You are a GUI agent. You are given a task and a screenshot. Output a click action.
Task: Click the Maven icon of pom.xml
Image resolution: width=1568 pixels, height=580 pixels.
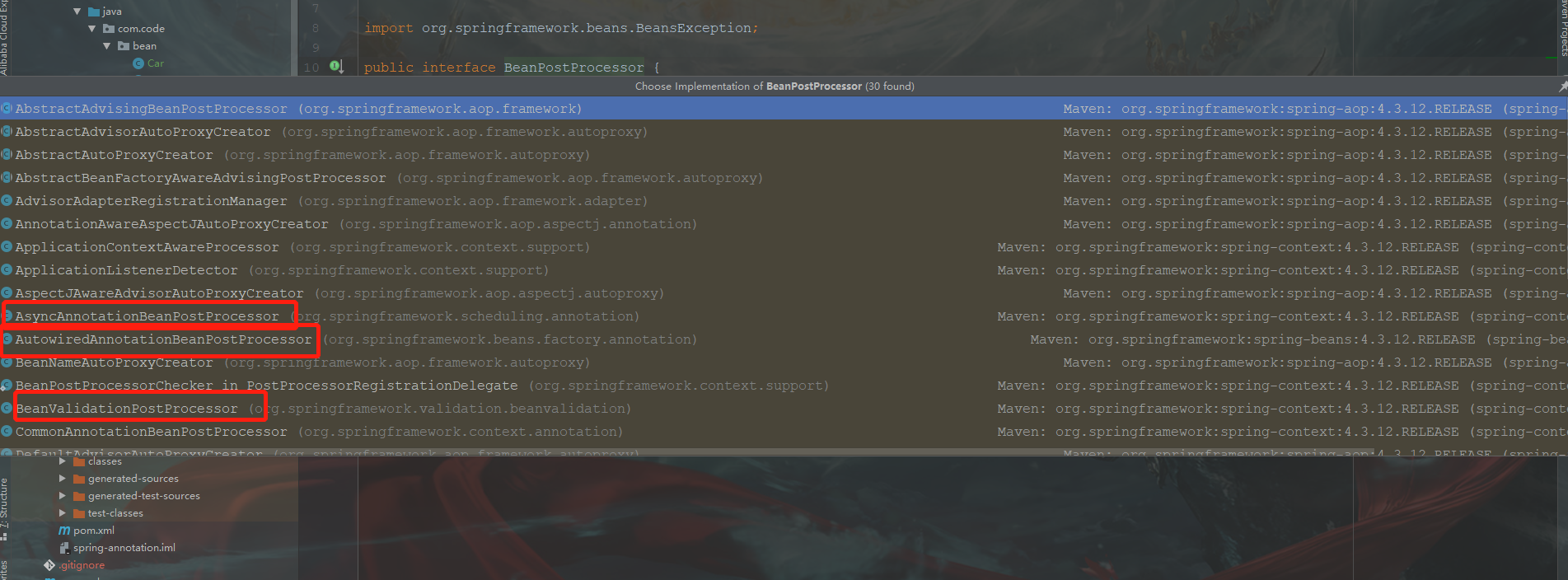tap(64, 531)
